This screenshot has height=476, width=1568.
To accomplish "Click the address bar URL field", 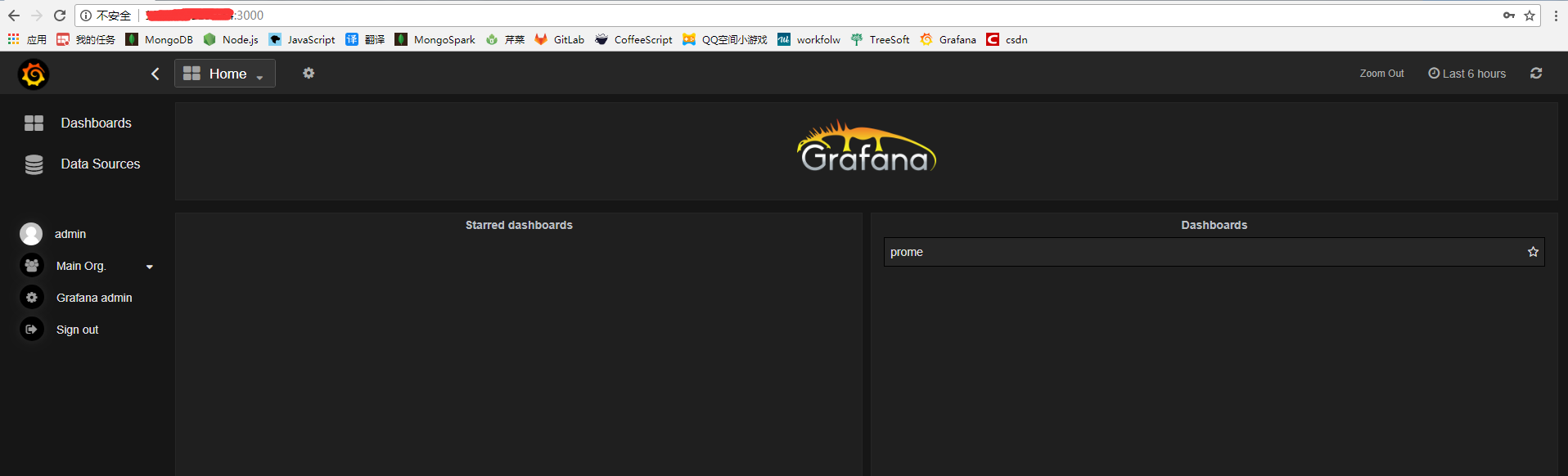I will [808, 16].
